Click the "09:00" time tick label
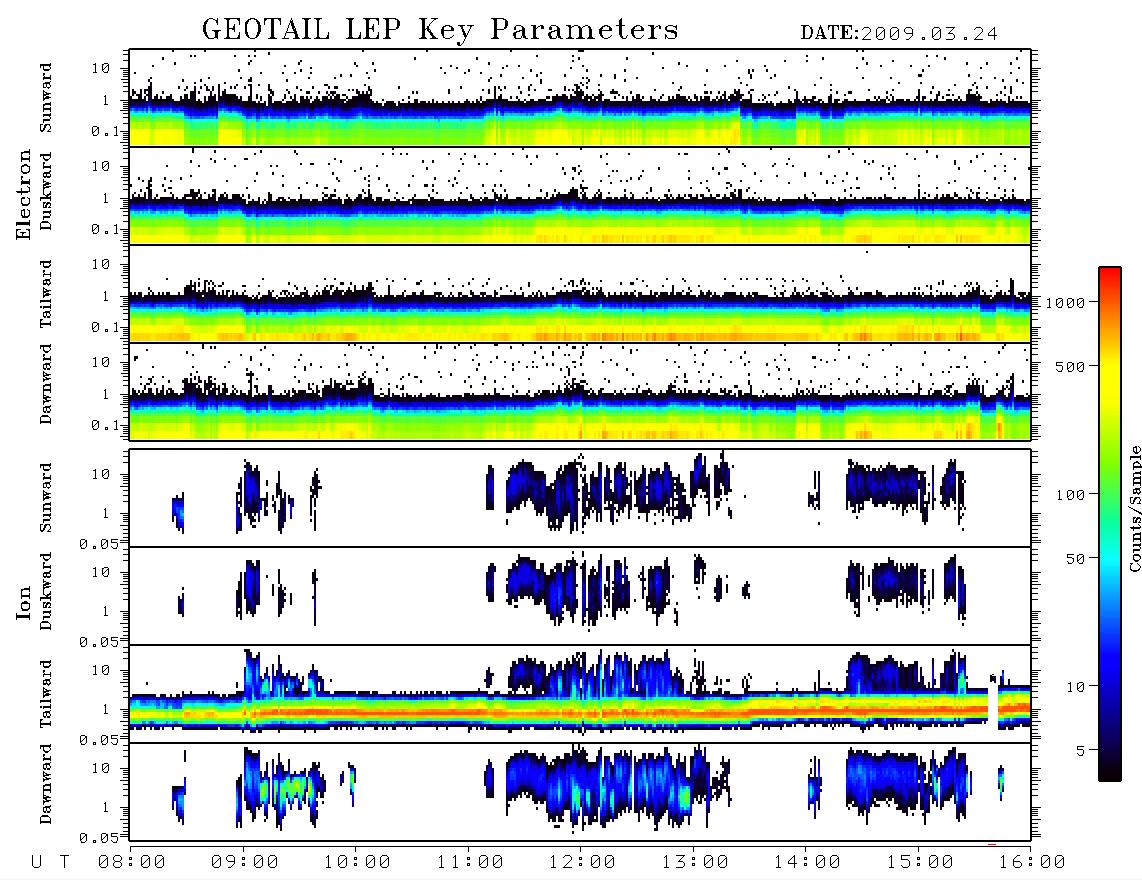The image size is (1142, 880). click(244, 863)
